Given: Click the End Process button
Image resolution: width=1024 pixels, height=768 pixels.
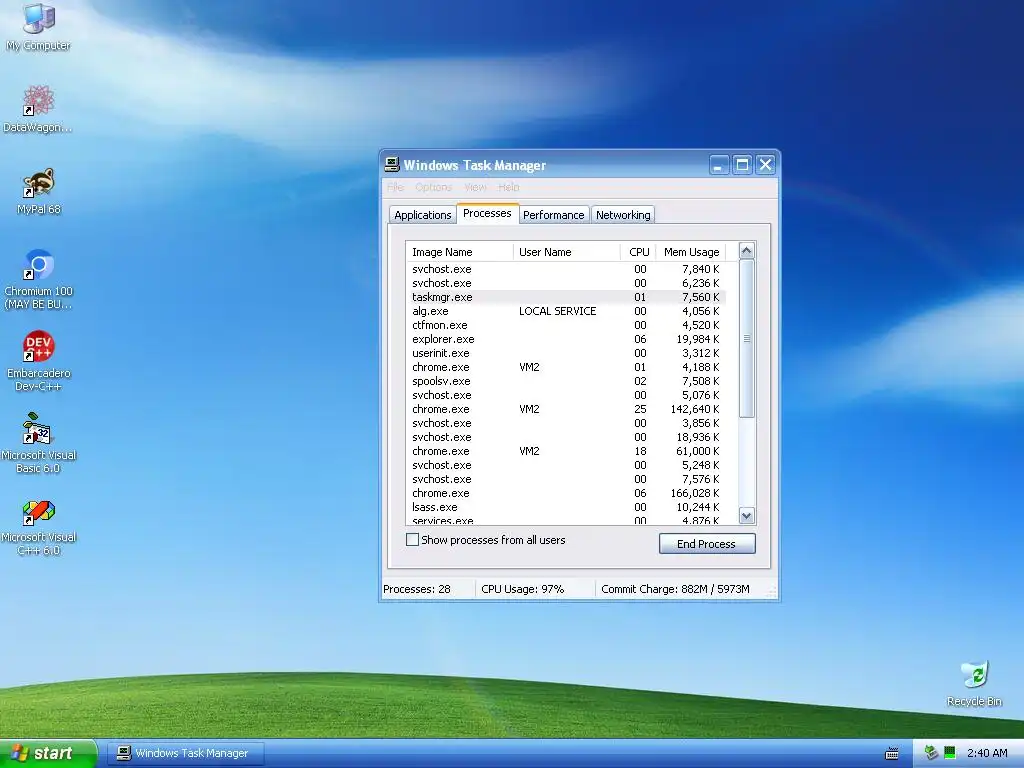Looking at the screenshot, I should point(707,544).
